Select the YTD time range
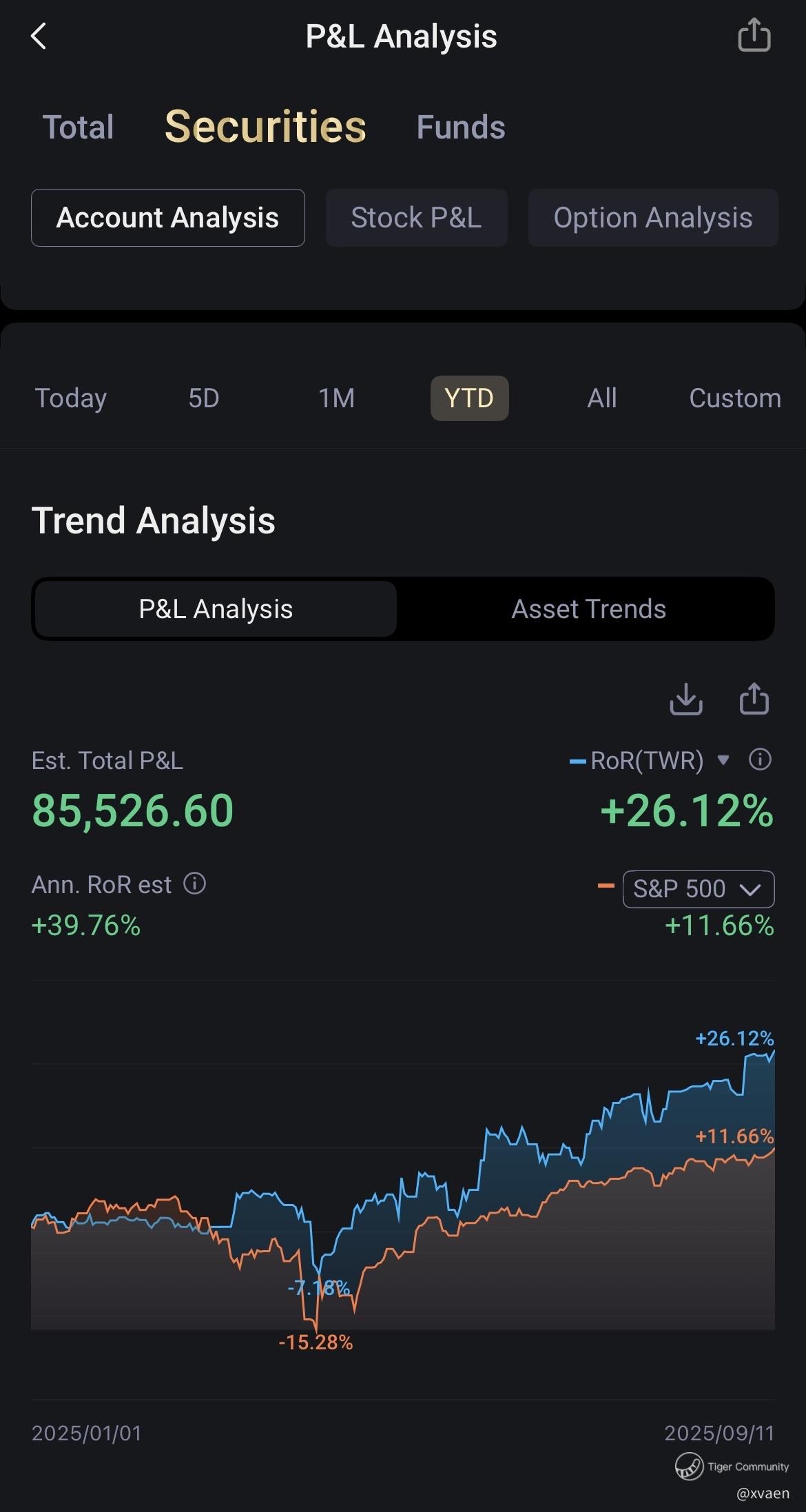This screenshot has width=806, height=1512. (x=469, y=398)
